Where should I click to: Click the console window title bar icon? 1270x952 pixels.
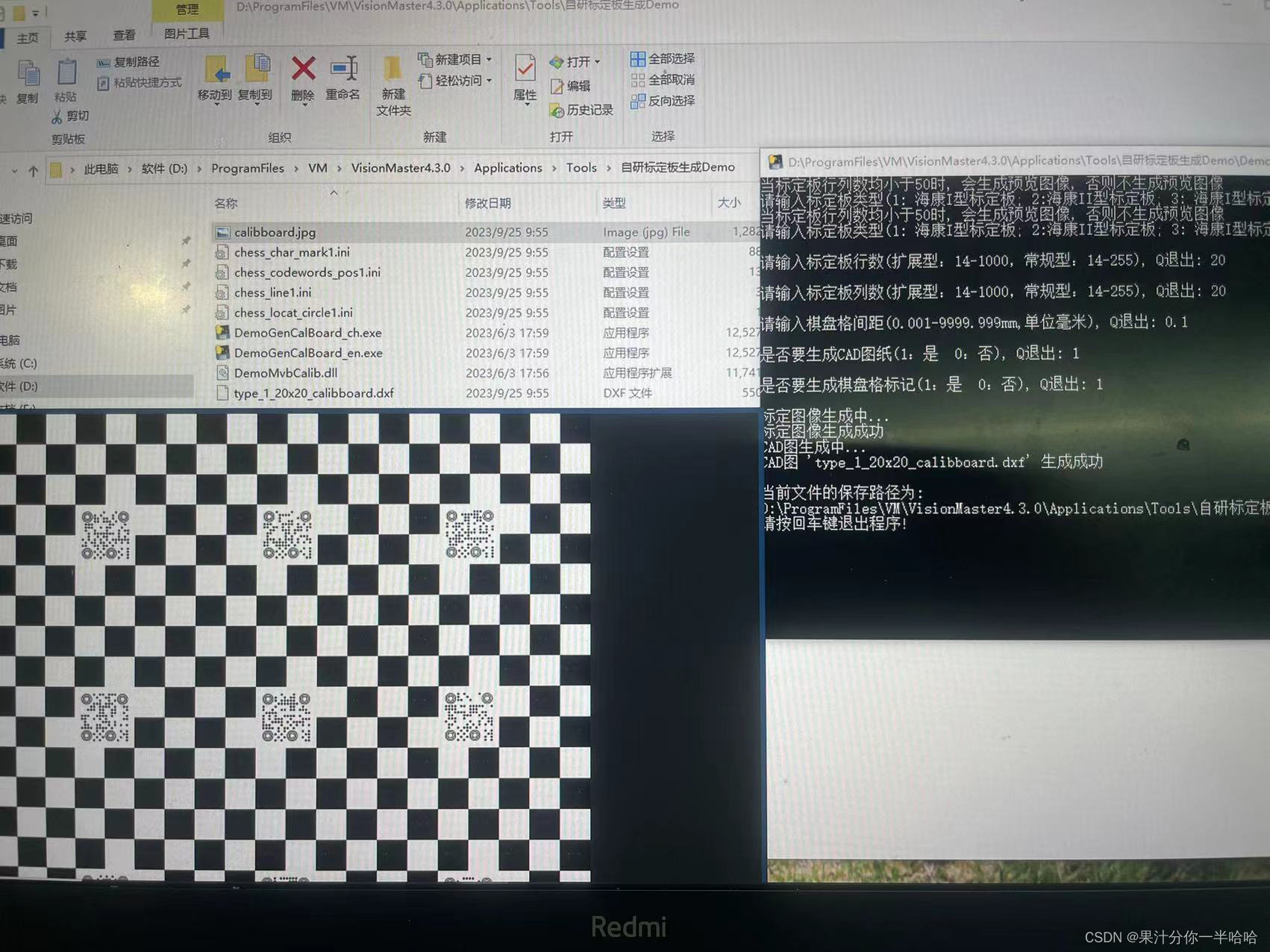(x=775, y=162)
